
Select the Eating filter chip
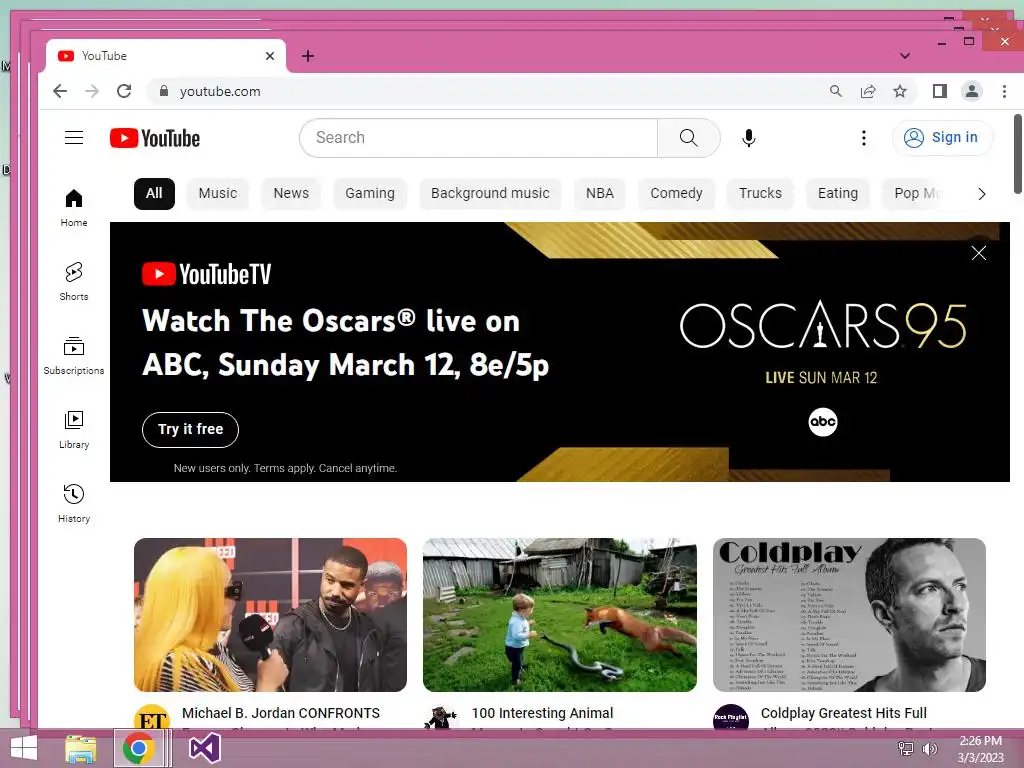coord(838,193)
